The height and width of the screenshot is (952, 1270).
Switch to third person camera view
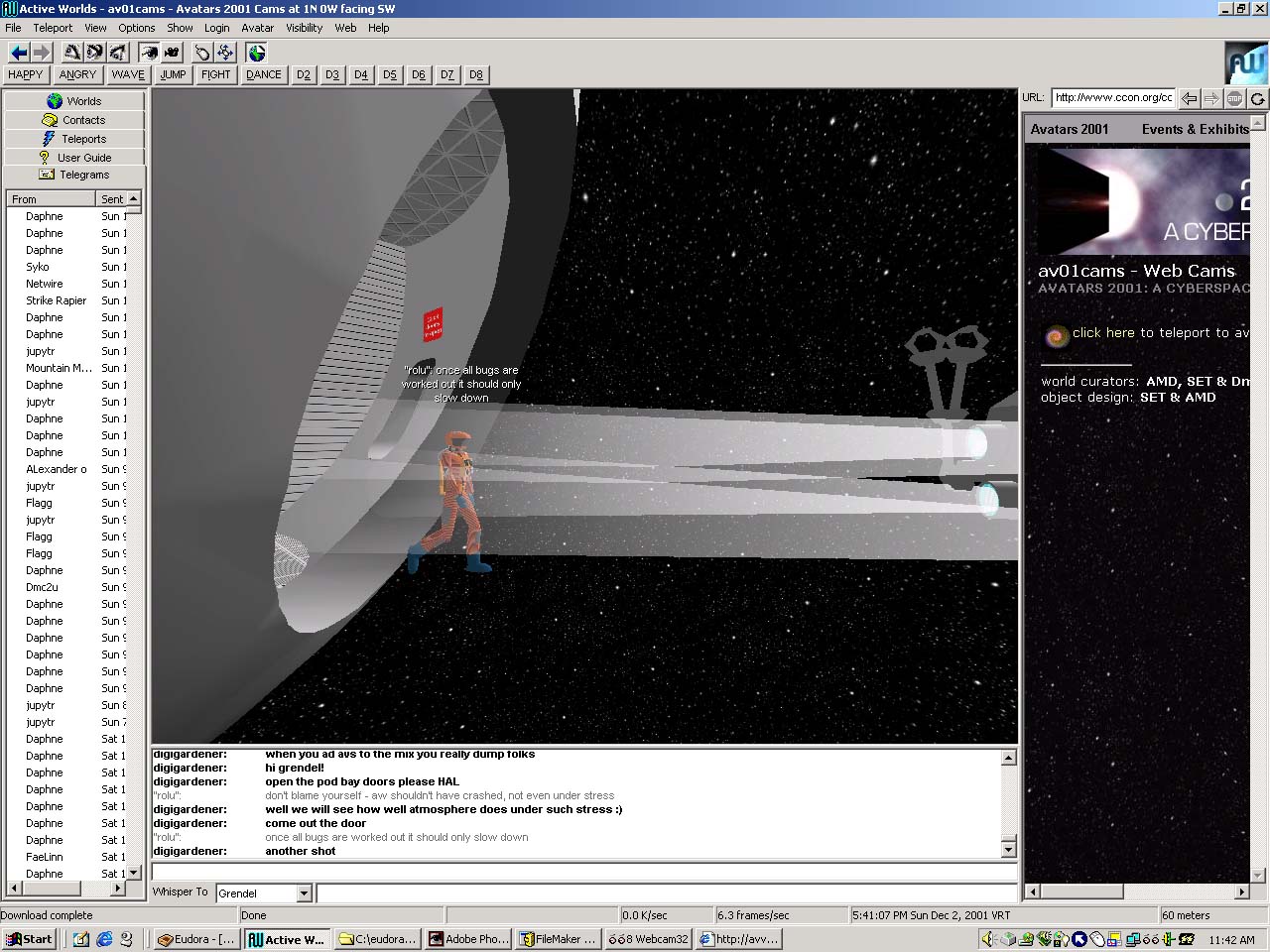tap(172, 53)
